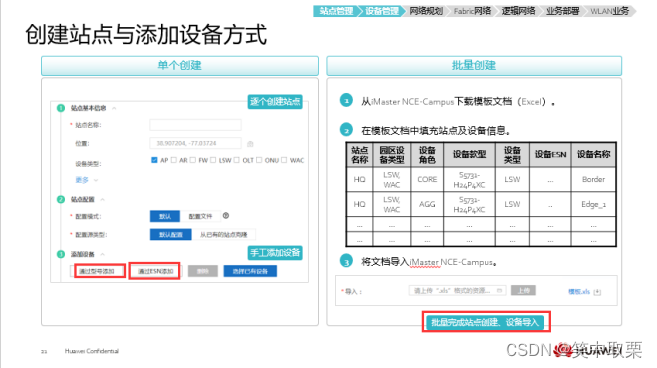The image size is (657, 368).
Task: Click the grey 删除 button
Action: coord(202,271)
